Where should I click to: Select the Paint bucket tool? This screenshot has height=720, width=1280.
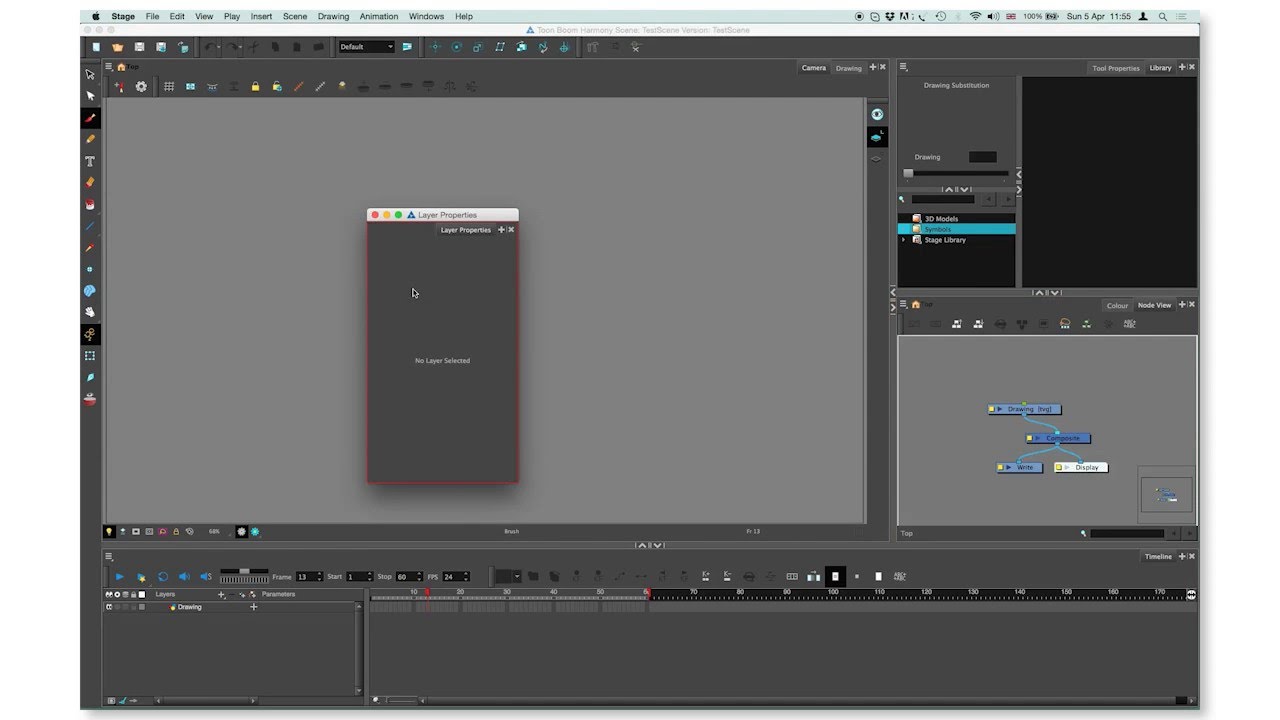point(90,204)
